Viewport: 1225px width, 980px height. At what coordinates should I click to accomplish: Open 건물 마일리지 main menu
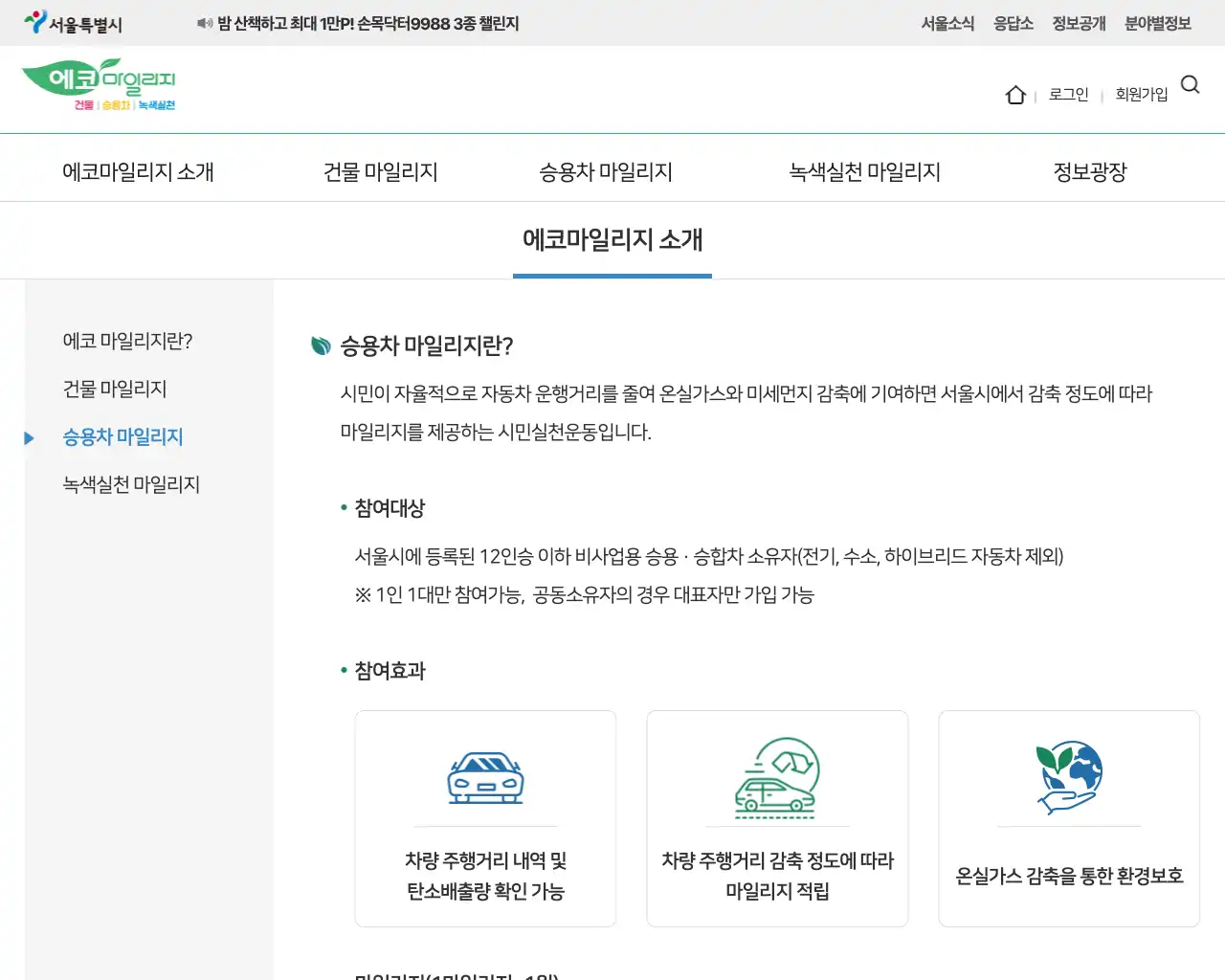pos(381,172)
